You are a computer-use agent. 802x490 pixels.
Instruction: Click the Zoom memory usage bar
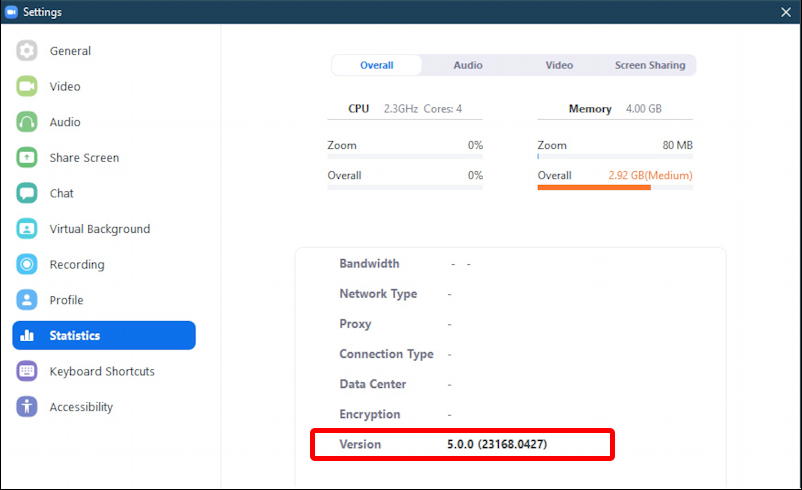tap(615, 157)
